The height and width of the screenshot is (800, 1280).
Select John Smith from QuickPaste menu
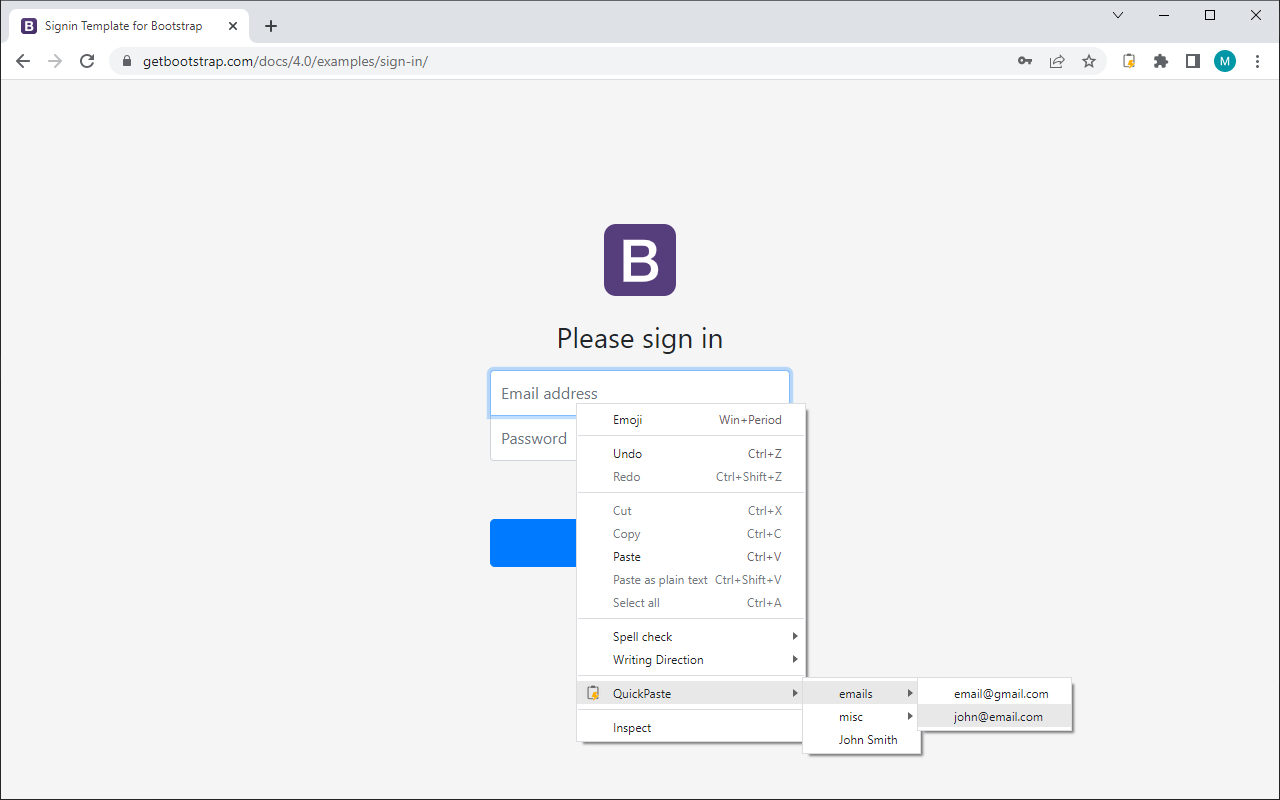[867, 739]
